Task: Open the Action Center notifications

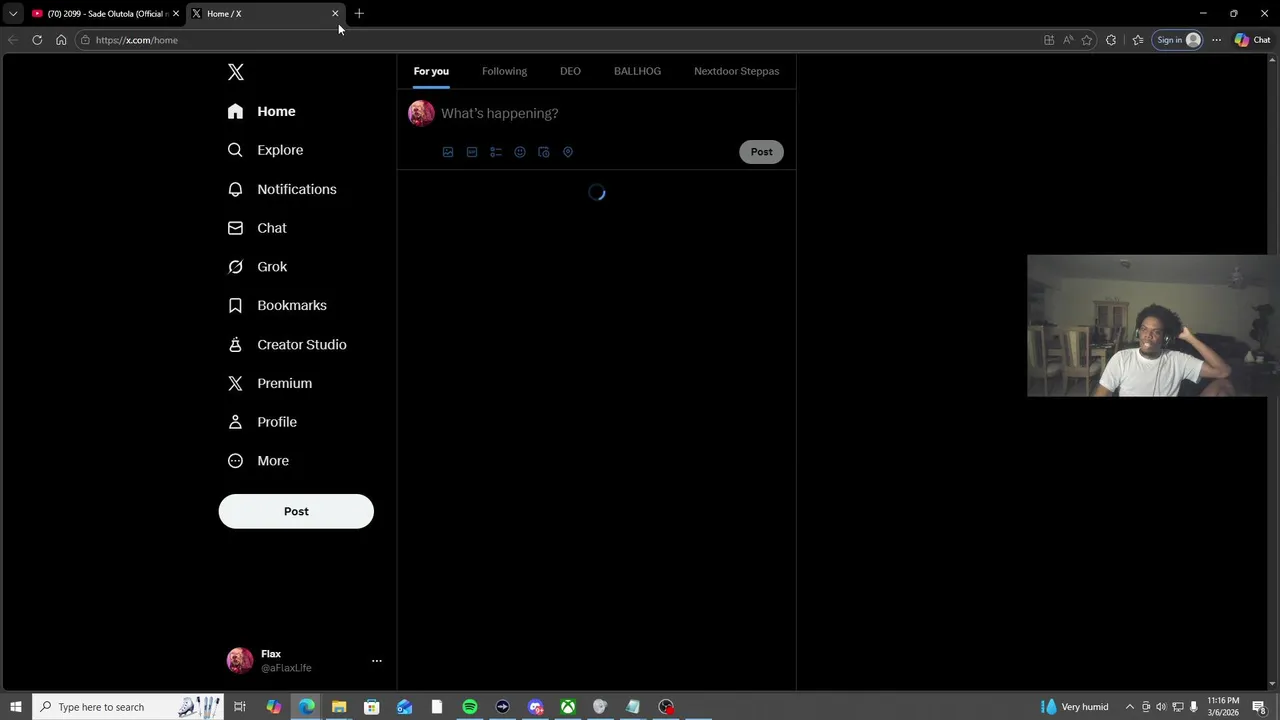Action: point(1260,707)
